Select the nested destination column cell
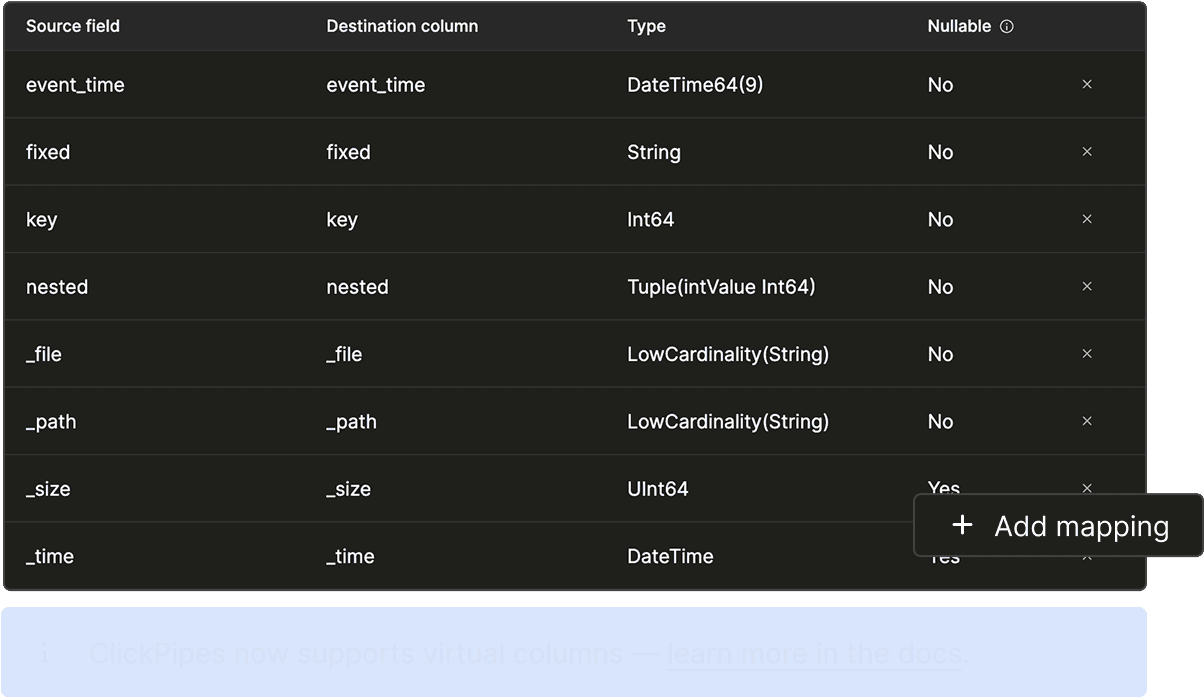Image resolution: width=1204 pixels, height=697 pixels. [x=357, y=287]
